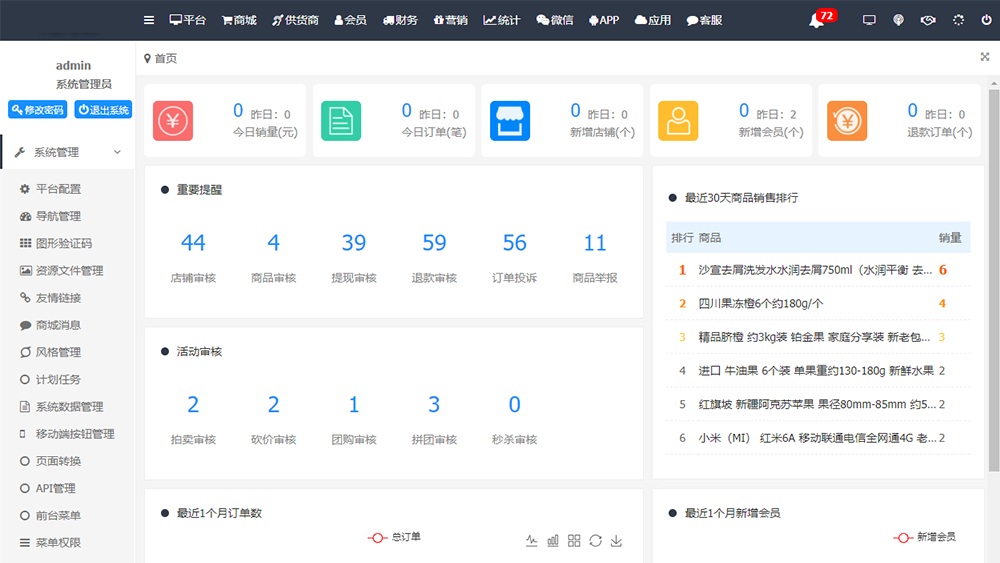Viewport: 1000px width, 563px height.
Task: Open the APP top menu
Action: (603, 20)
